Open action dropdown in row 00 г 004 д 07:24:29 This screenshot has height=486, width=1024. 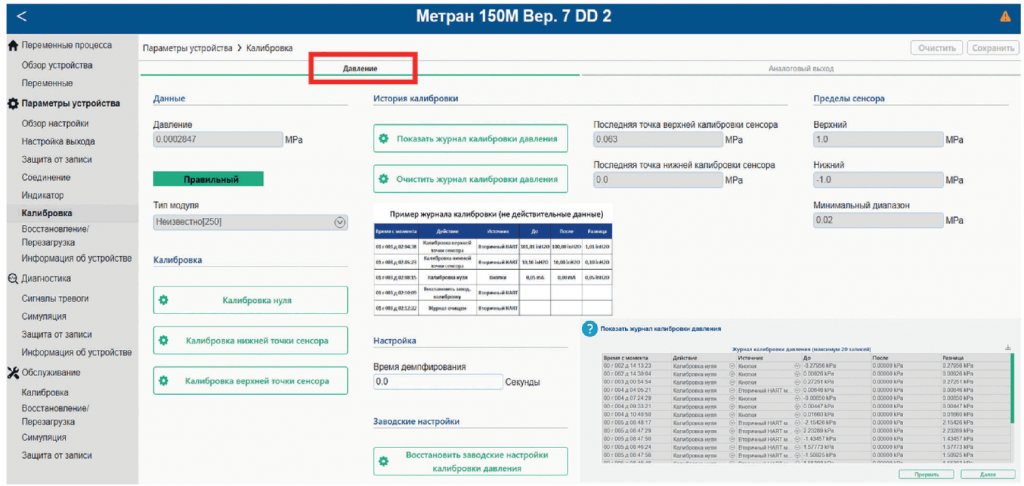[x=731, y=398]
